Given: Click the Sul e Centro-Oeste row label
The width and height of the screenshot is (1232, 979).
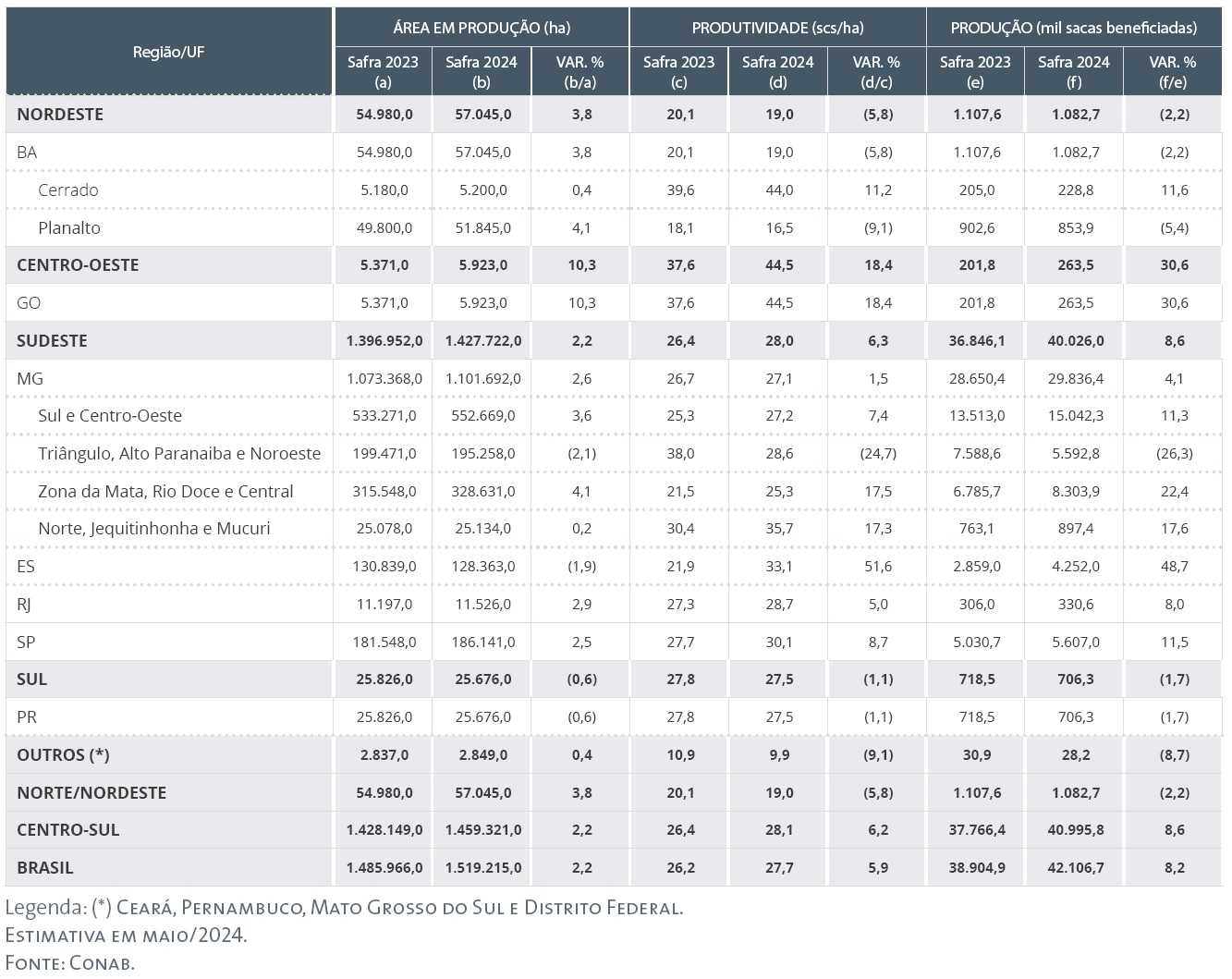Looking at the screenshot, I should (110, 416).
